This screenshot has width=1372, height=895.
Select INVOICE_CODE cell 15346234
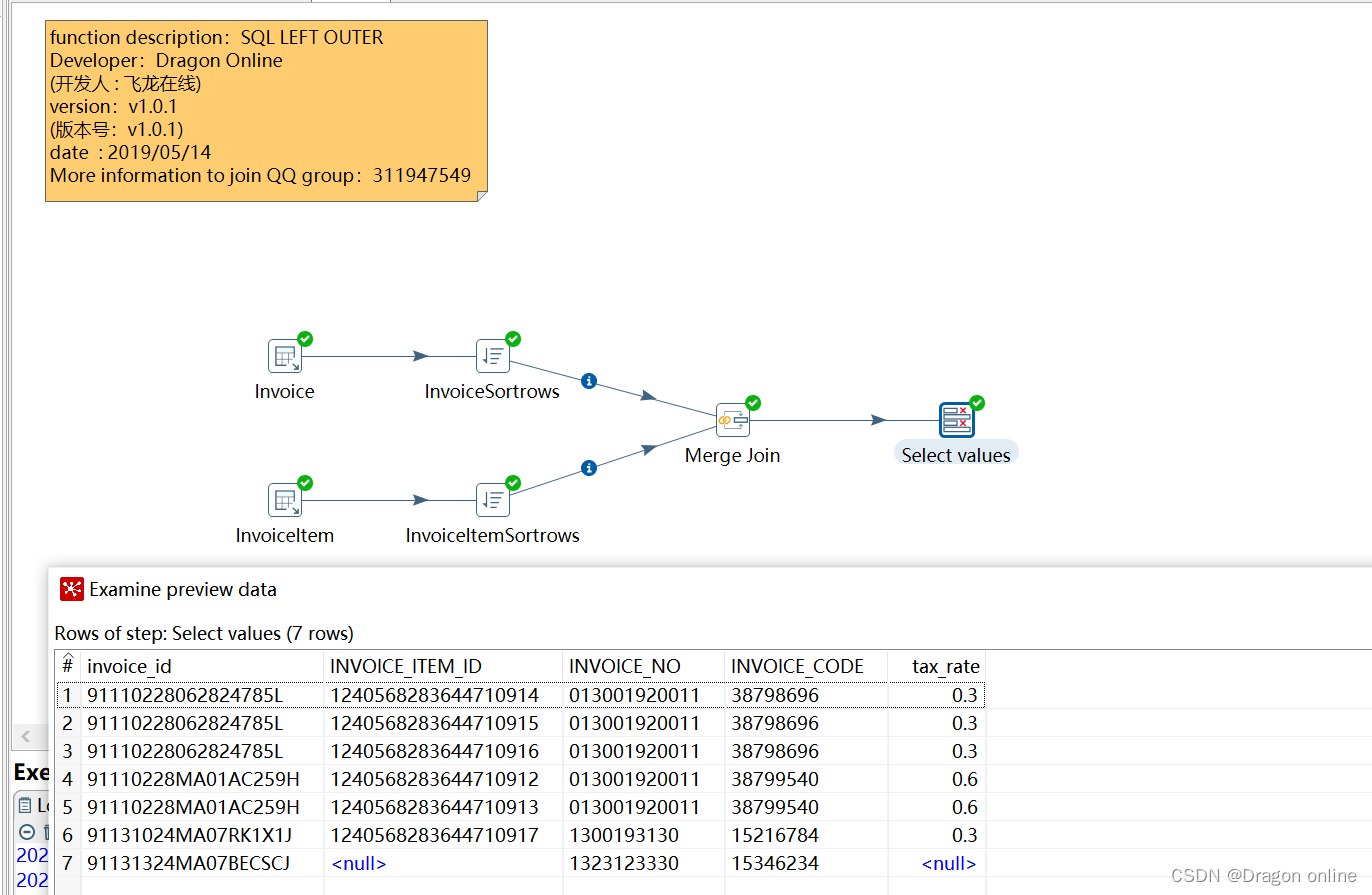point(806,863)
